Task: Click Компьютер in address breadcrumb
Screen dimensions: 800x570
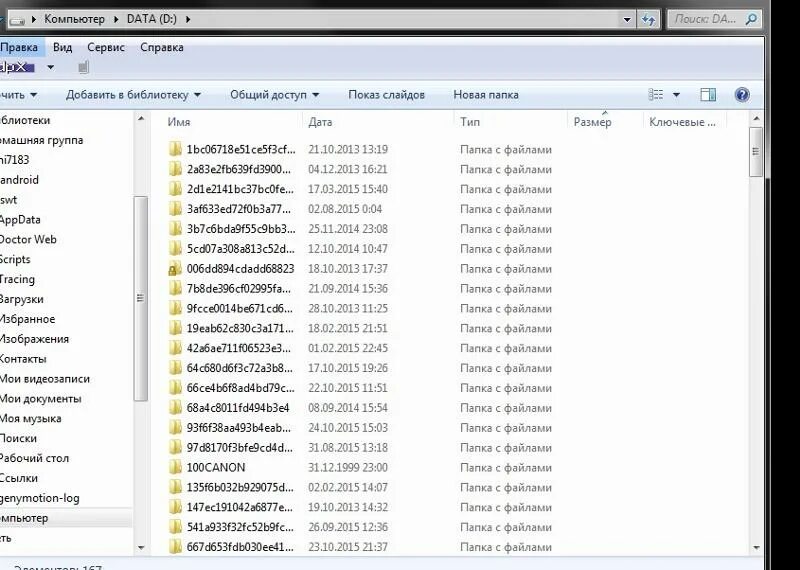Action: click(74, 19)
